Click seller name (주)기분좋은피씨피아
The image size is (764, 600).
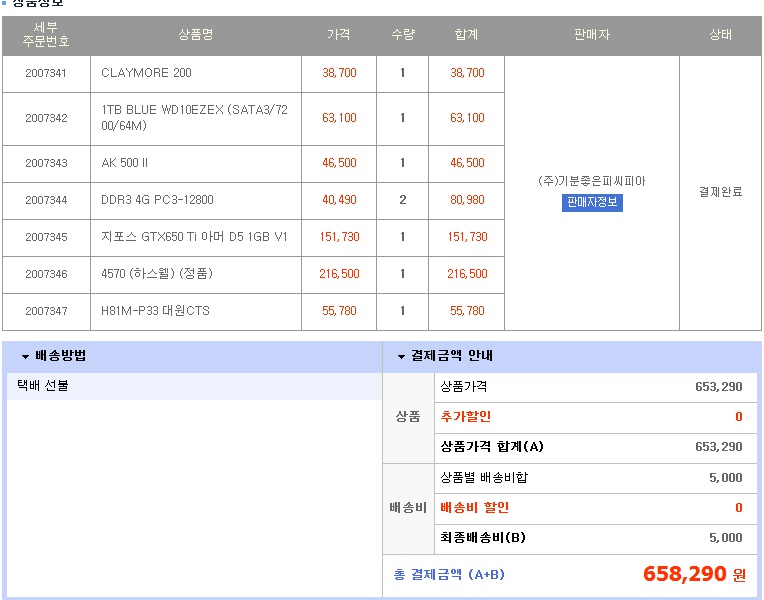(x=592, y=181)
